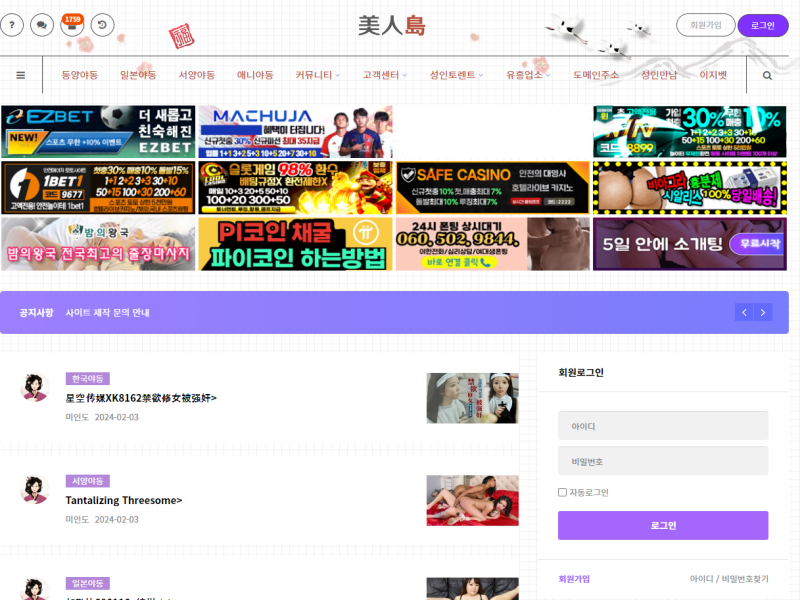Click the search magnifier icon
The image size is (800, 600).
click(x=767, y=75)
